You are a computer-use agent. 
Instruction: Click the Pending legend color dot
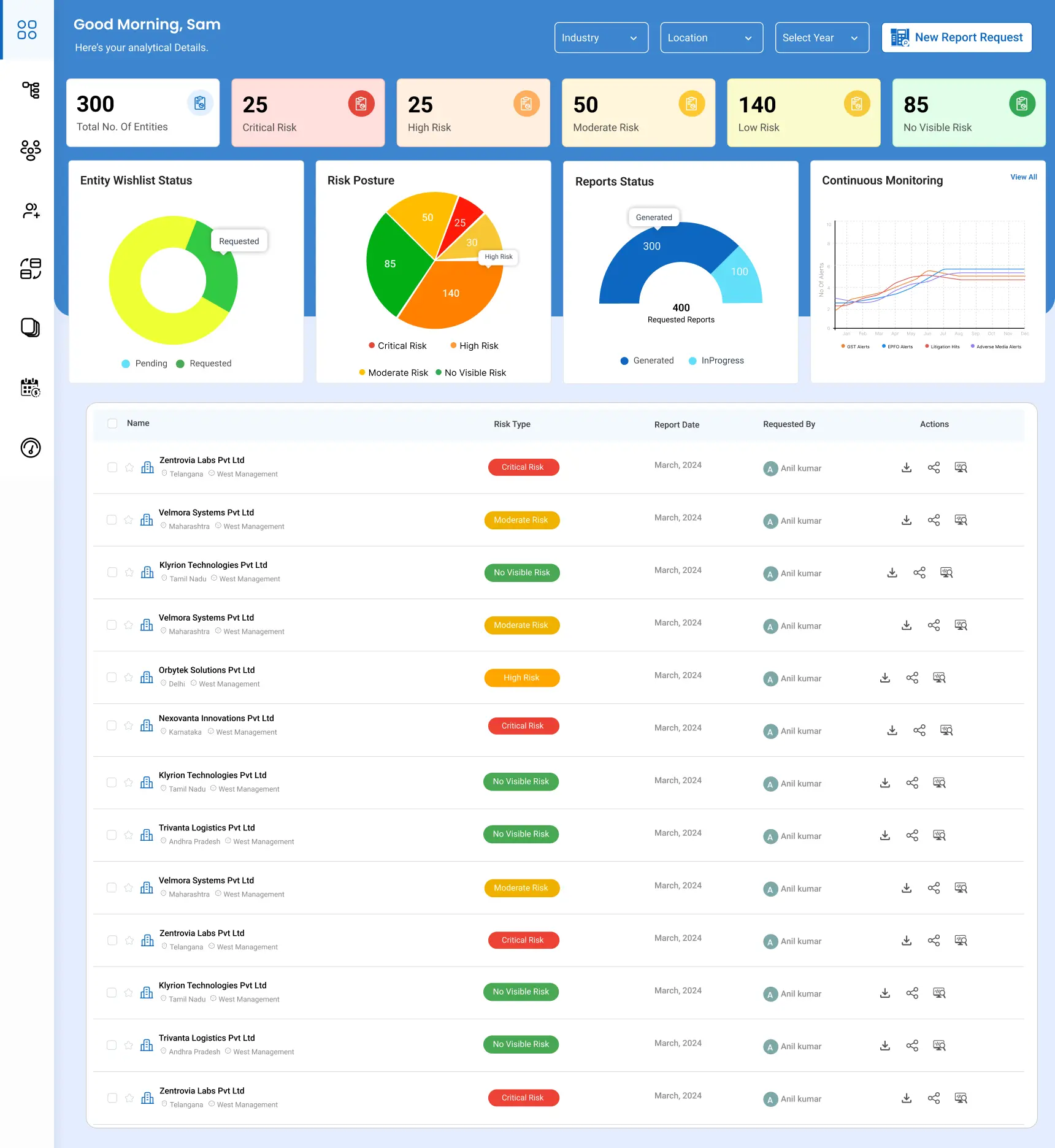point(126,364)
